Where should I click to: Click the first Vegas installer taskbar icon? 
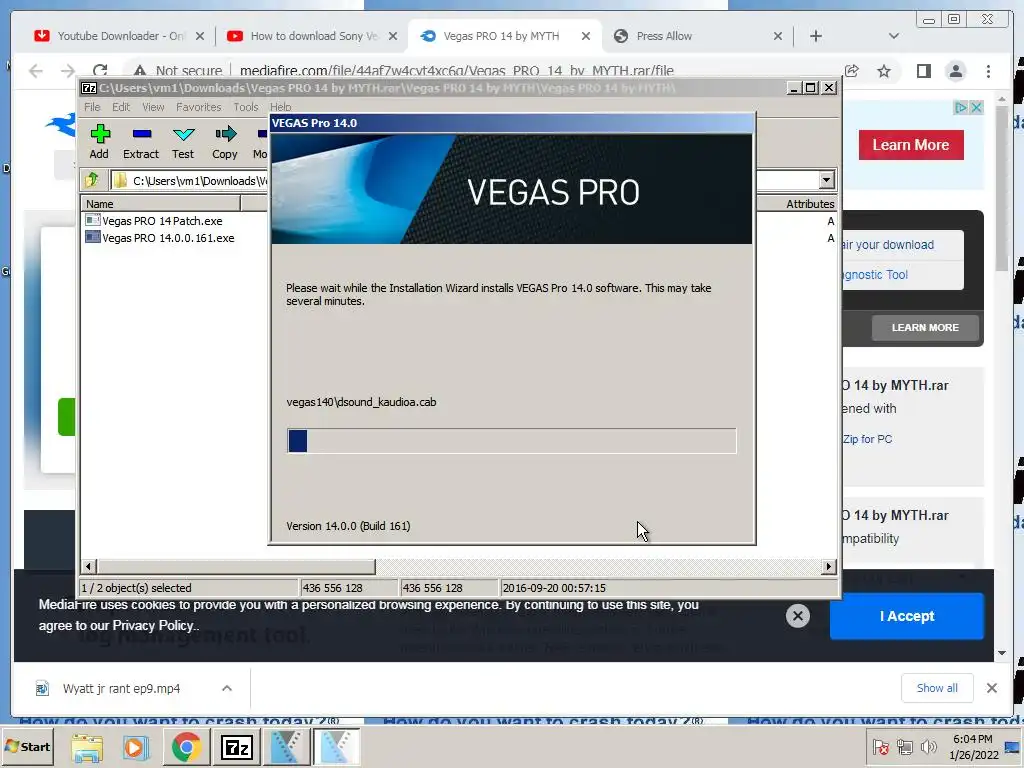pos(286,747)
